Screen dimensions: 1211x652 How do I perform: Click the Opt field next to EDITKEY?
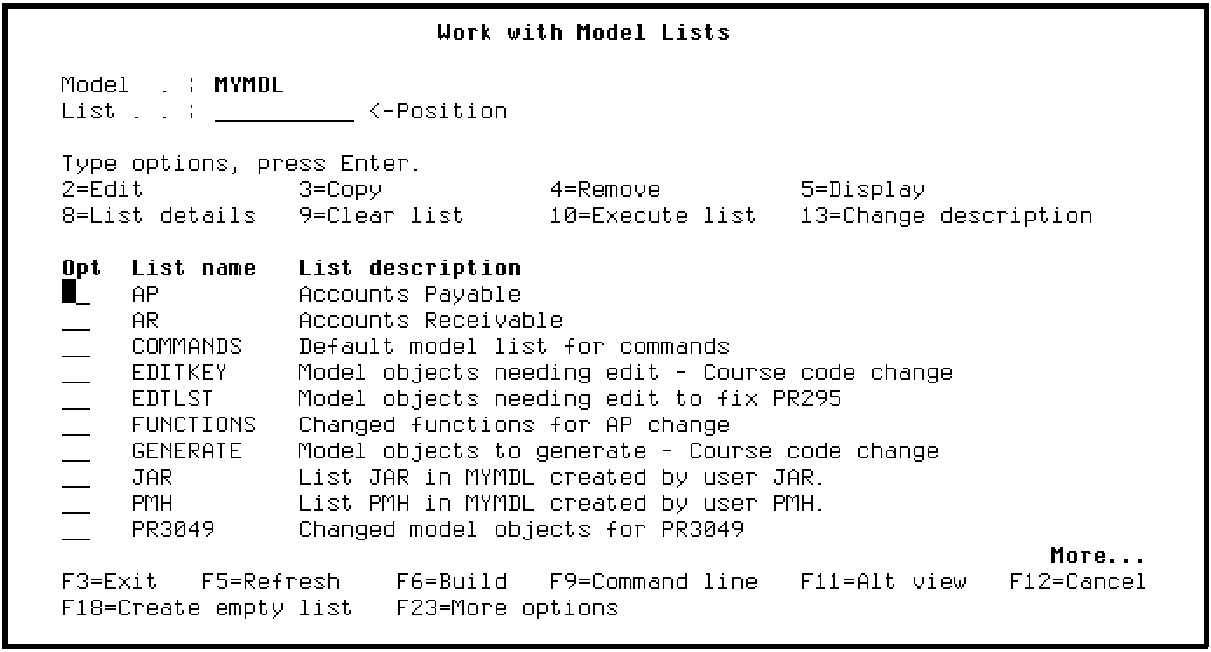tap(75, 373)
